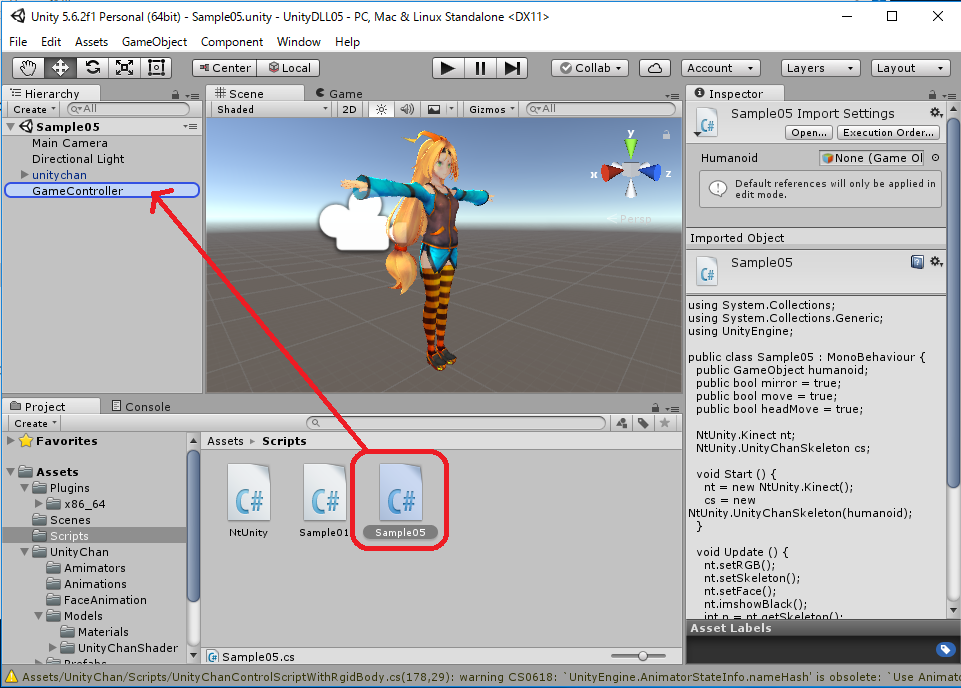This screenshot has height=688, width=961.
Task: Click the asset labels tag icon
Action: pos(944,650)
